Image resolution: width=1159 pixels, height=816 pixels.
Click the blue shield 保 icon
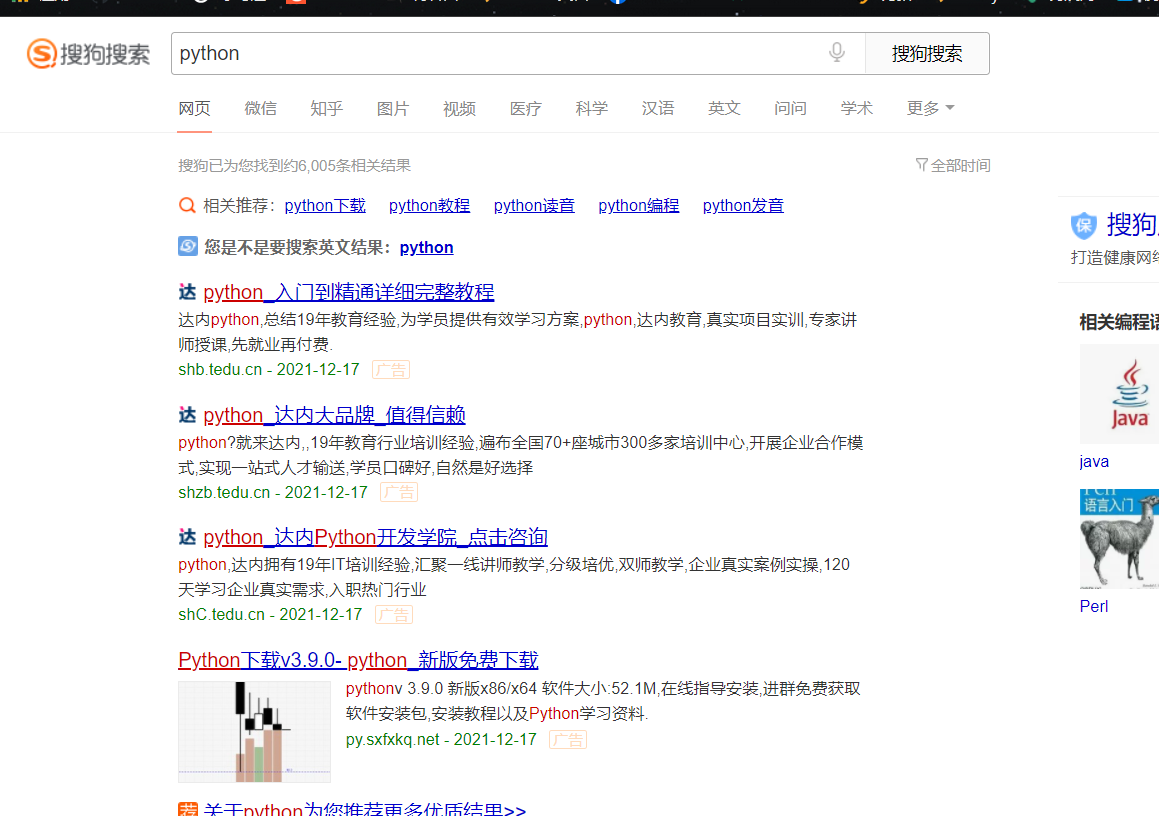point(1084,225)
